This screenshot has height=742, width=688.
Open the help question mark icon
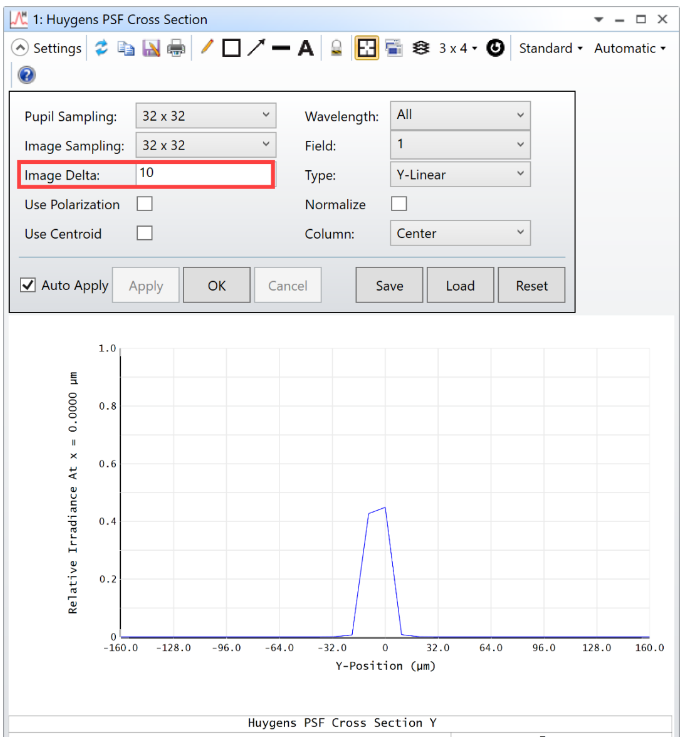pyautogui.click(x=27, y=75)
